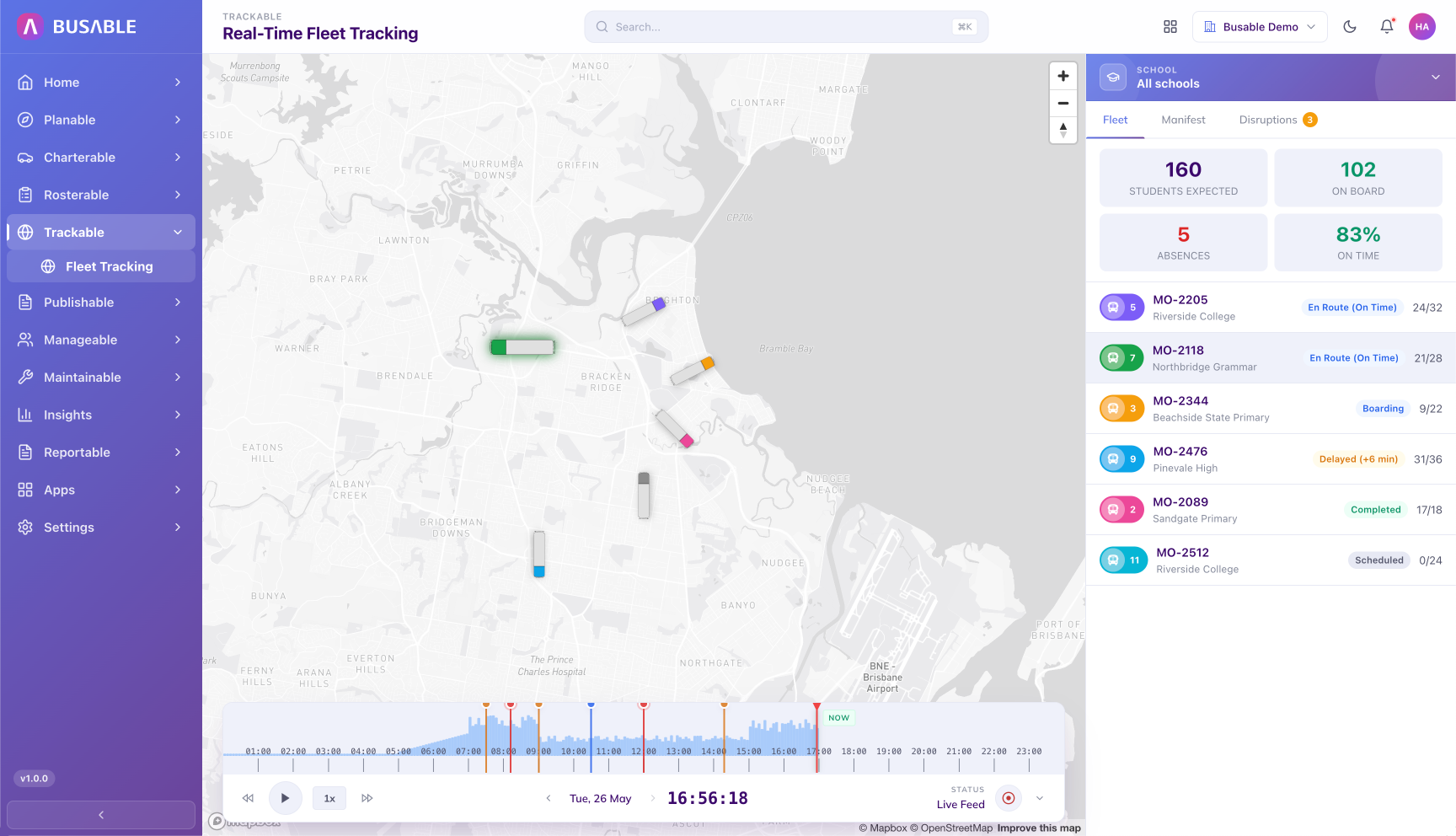
Task: Click the school graduation cap icon
Action: pos(1113,77)
